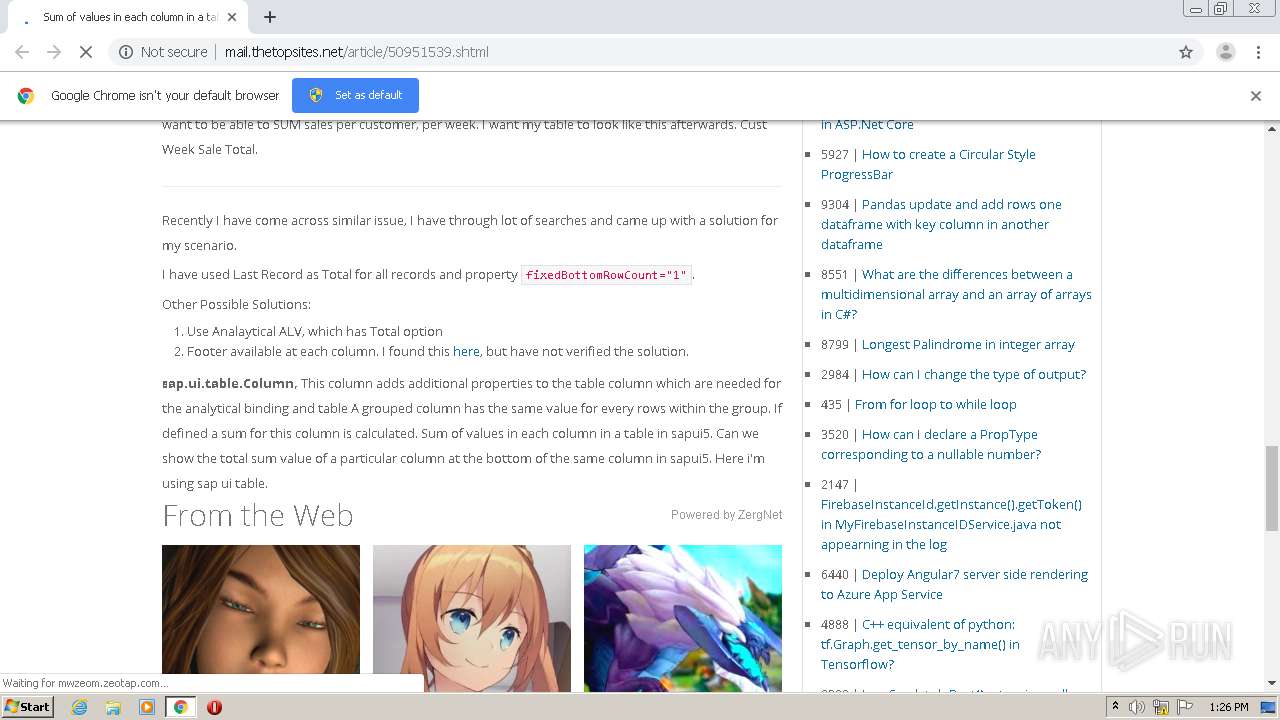This screenshot has width=1280, height=720.
Task: Open 'FirebaseInstanceId.getInstance().getToken()' link
Action: [x=951, y=524]
